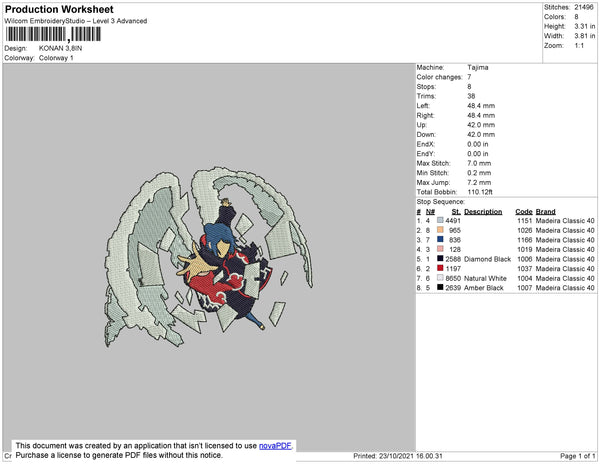Click the light gray 4491 thread swatch
This screenshot has width=600, height=464.
pyautogui.click(x=440, y=221)
